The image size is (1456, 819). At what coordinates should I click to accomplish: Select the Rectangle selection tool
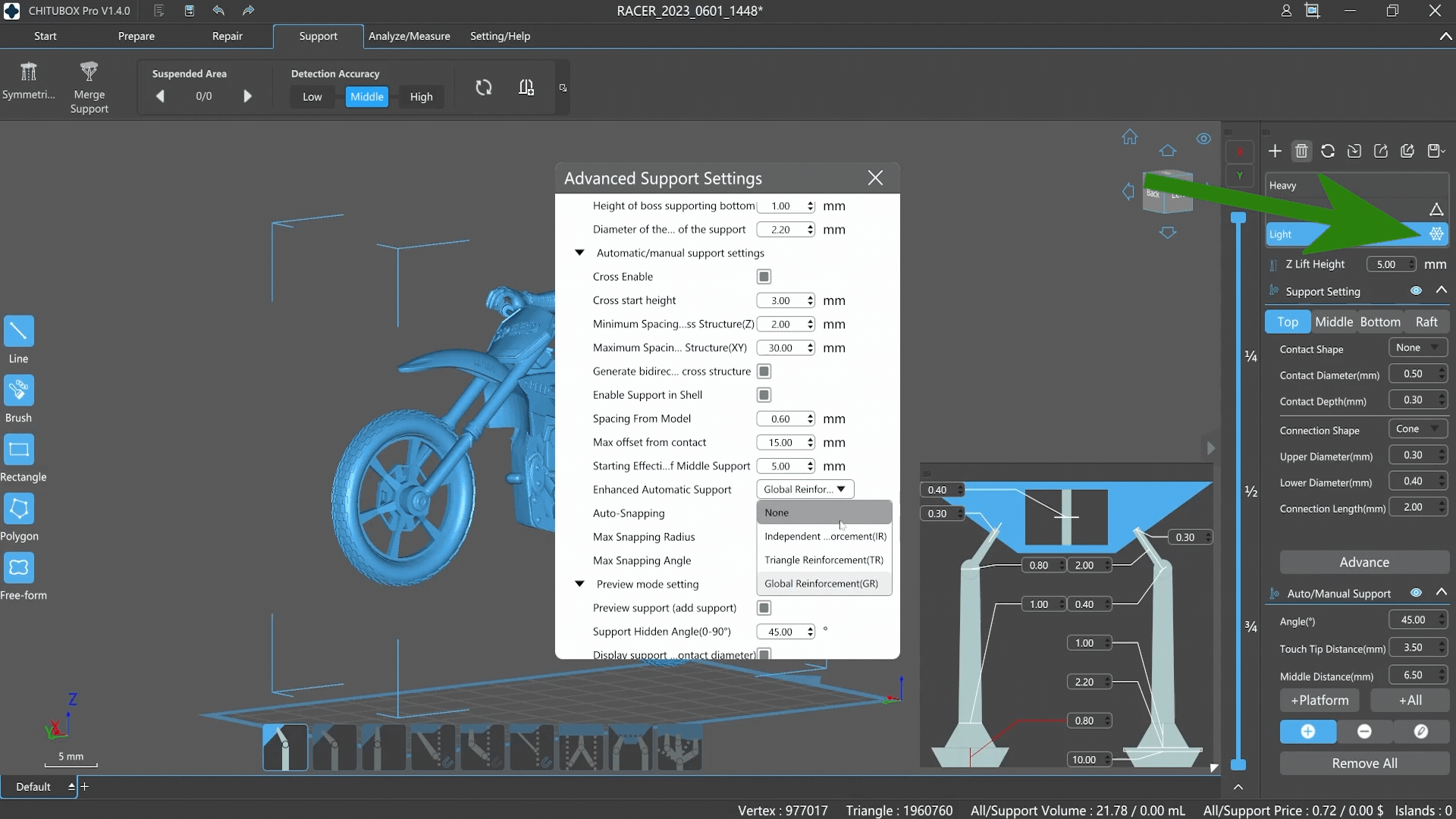(19, 450)
